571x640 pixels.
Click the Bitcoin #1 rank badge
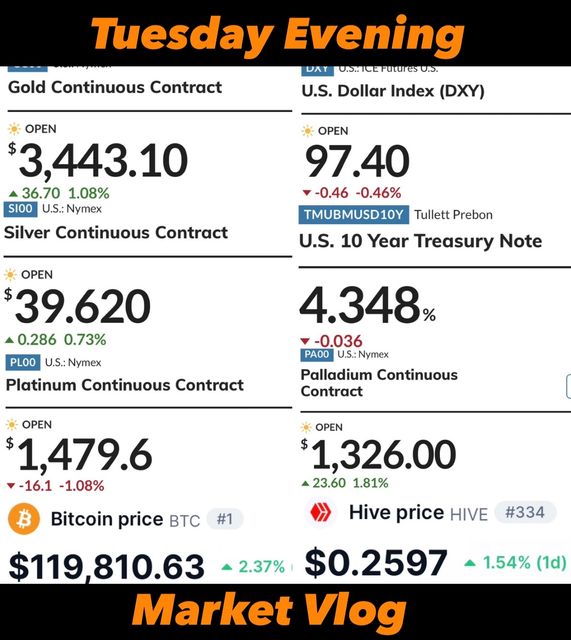click(225, 519)
